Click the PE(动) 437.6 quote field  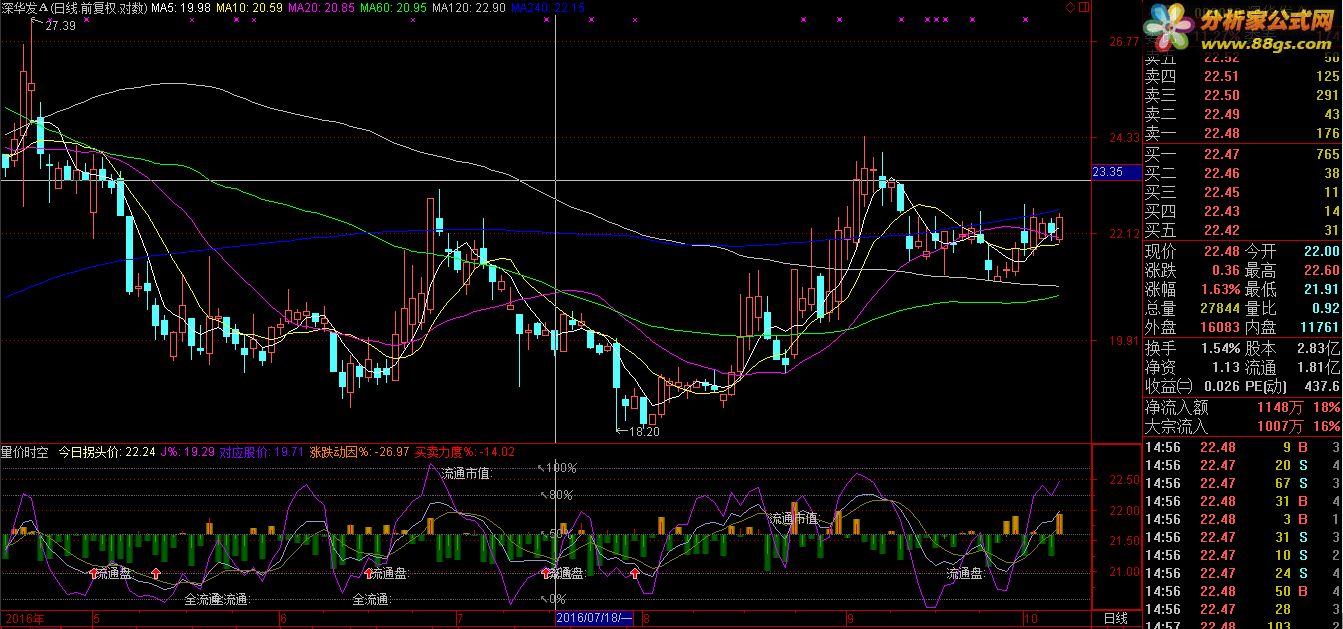click(1292, 386)
